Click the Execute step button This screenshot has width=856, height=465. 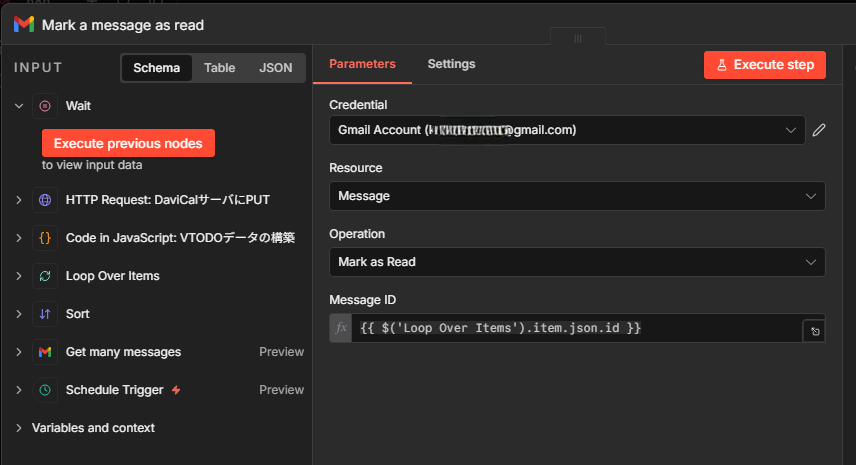pos(764,65)
